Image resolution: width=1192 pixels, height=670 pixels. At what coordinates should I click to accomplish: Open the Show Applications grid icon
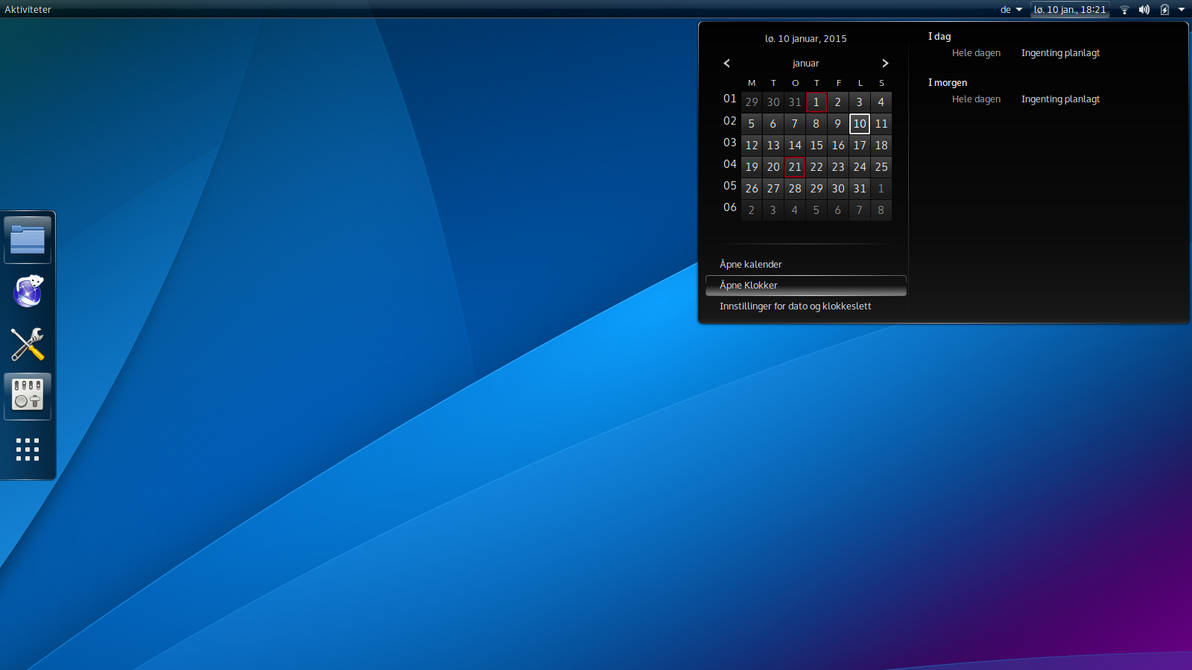click(27, 450)
